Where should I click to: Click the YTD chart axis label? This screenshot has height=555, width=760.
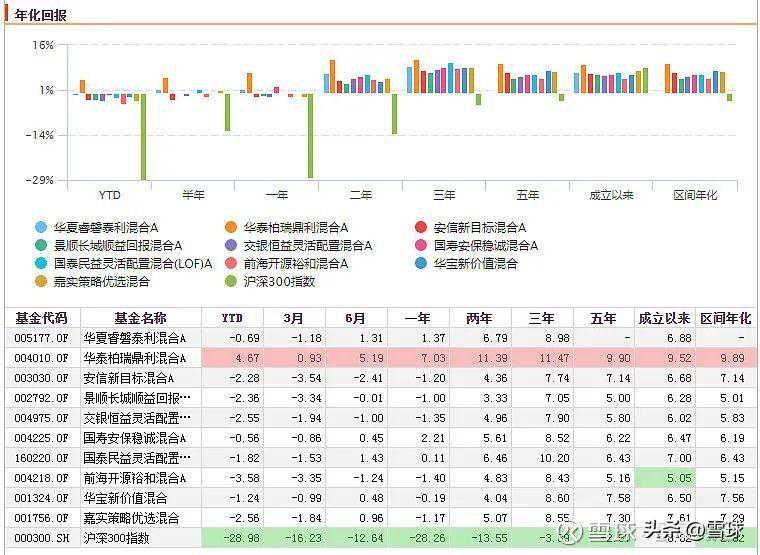[x=110, y=195]
